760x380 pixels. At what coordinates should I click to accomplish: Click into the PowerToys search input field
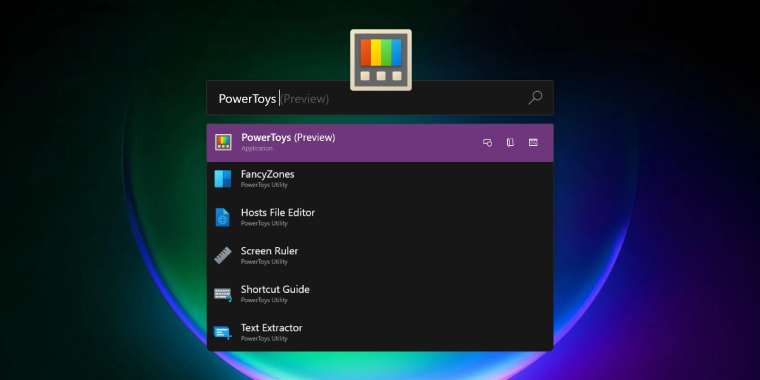point(380,98)
